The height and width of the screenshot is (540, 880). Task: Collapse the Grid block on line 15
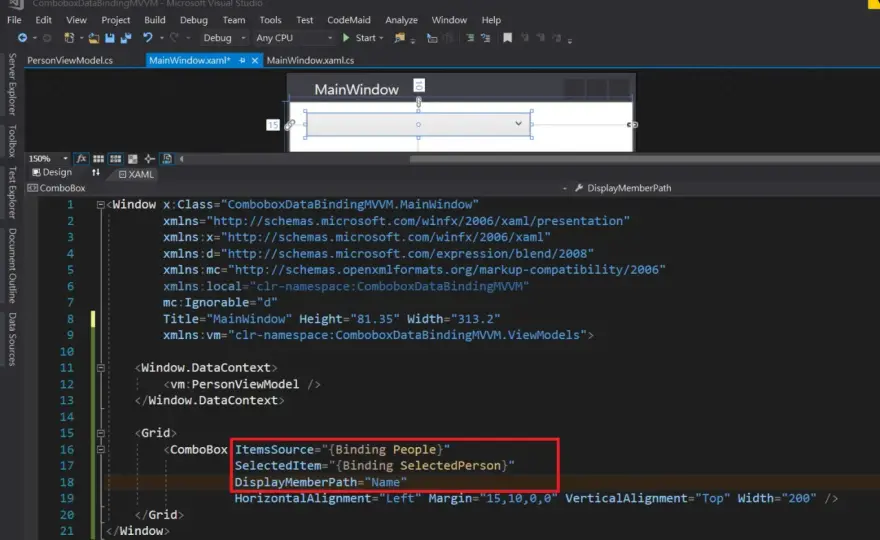pos(100,433)
